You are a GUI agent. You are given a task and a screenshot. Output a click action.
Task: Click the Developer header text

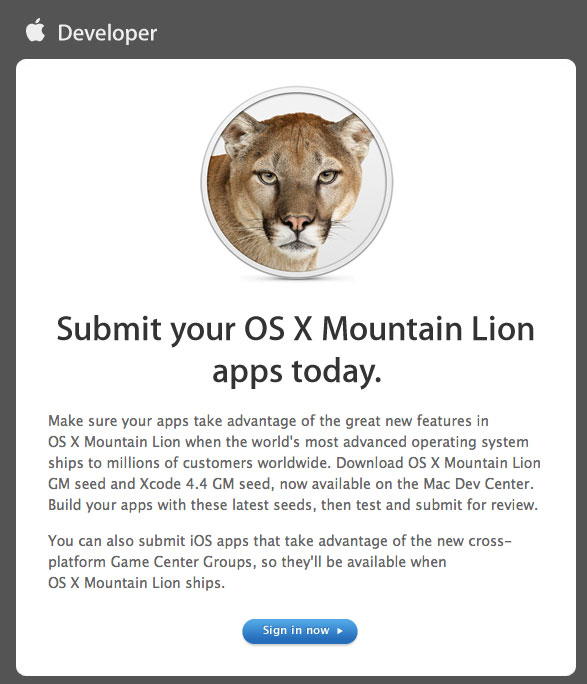pos(107,33)
